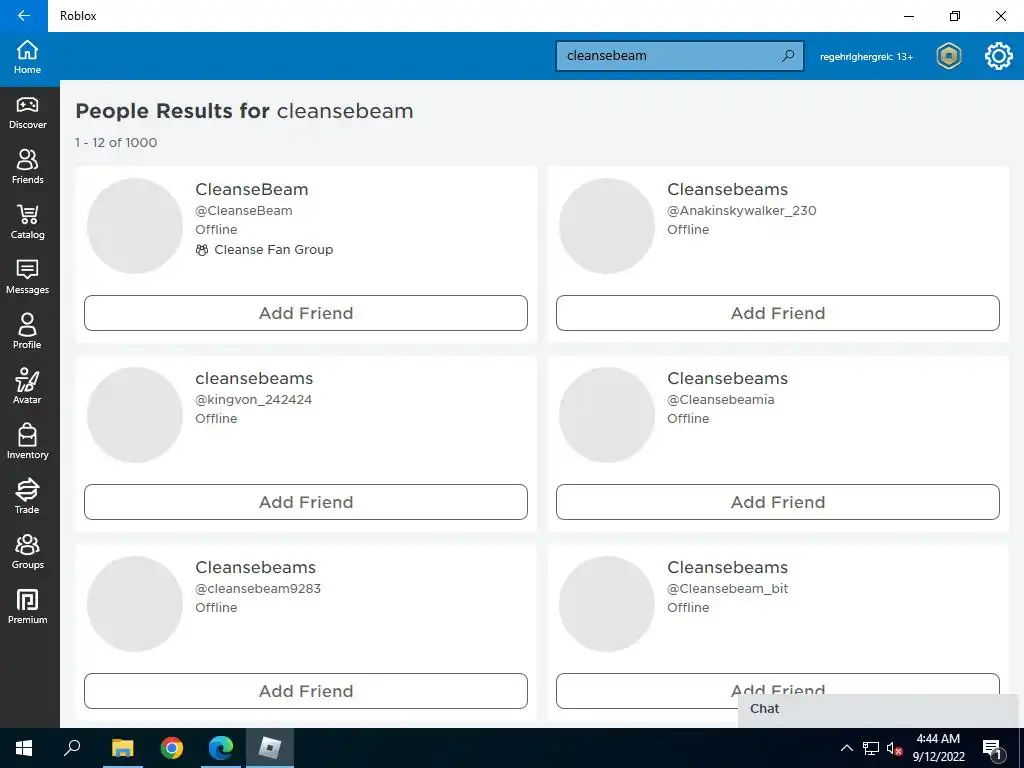Select the Roblox taskbar icon
This screenshot has width=1024, height=768.
(270, 748)
